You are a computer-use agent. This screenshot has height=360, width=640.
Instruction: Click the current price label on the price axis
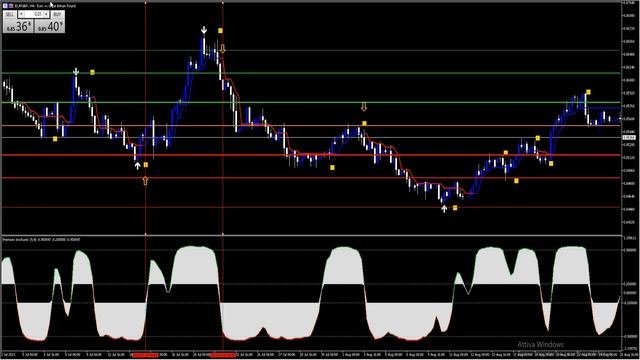pos(629,138)
